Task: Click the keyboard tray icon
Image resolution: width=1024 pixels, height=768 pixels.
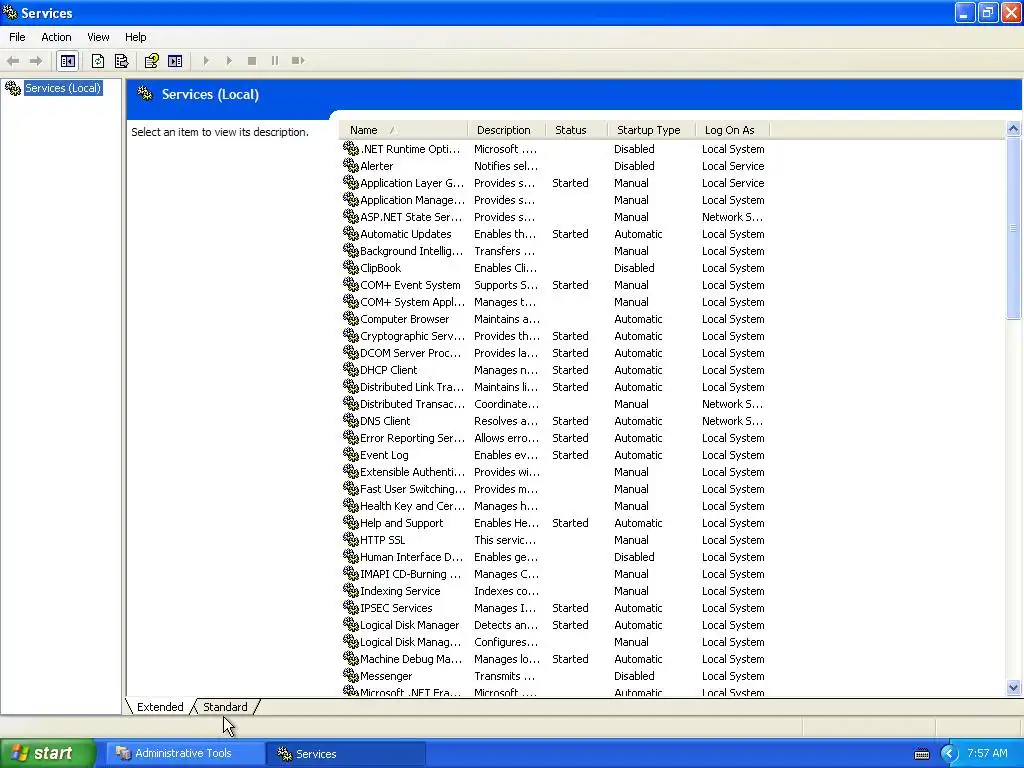Action: pyautogui.click(x=922, y=754)
